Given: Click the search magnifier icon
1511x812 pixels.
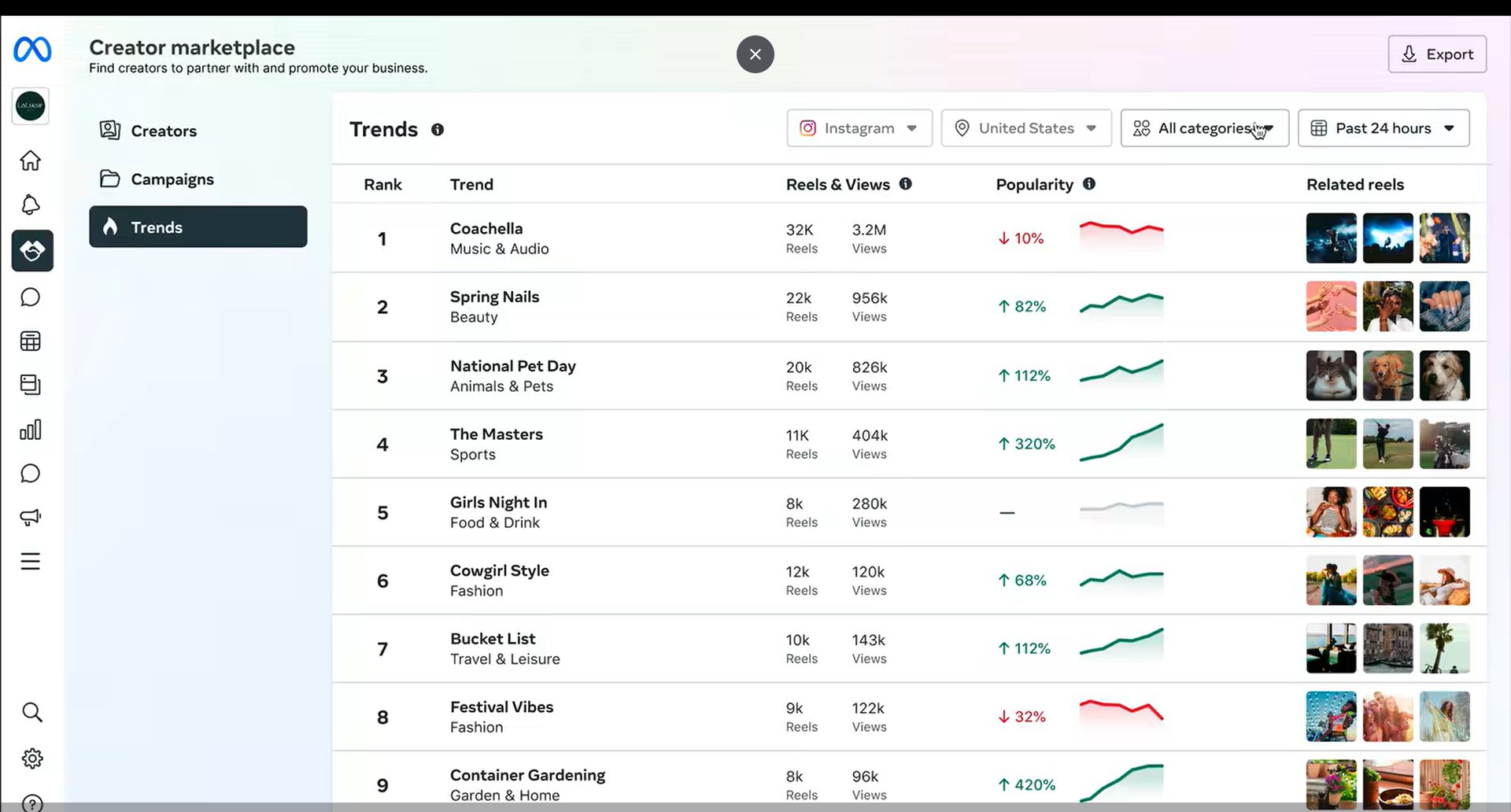Looking at the screenshot, I should 32,712.
